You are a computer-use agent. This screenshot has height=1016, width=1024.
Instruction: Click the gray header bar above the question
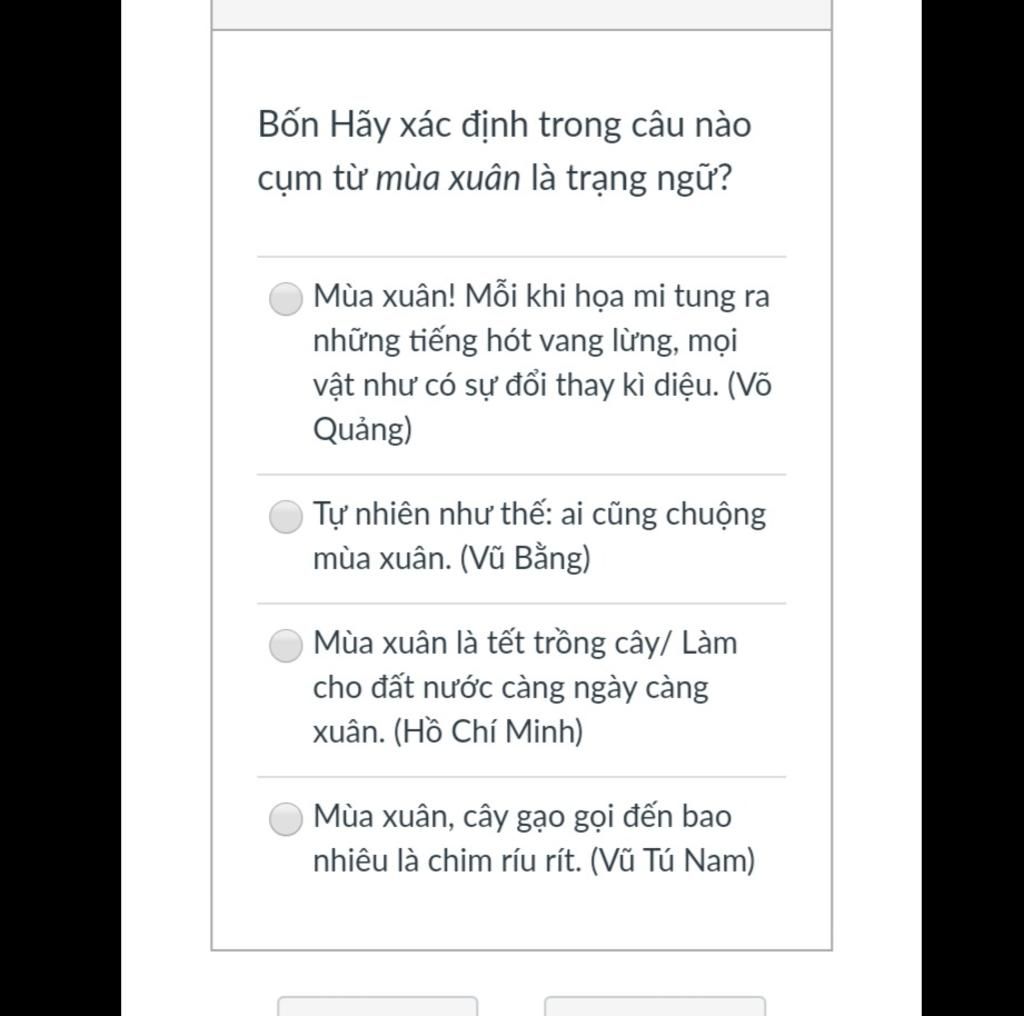[521, 14]
